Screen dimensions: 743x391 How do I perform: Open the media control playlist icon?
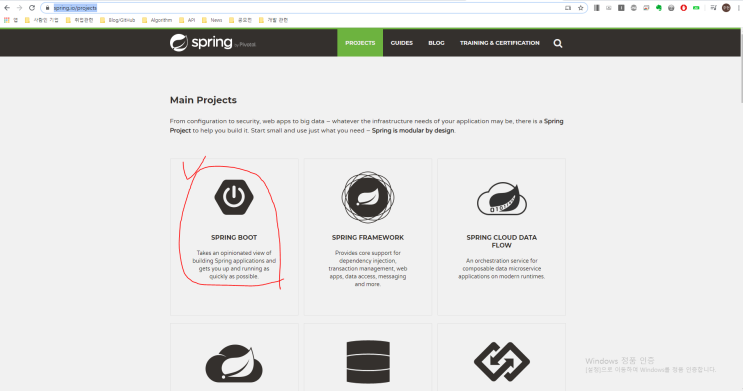click(x=713, y=8)
